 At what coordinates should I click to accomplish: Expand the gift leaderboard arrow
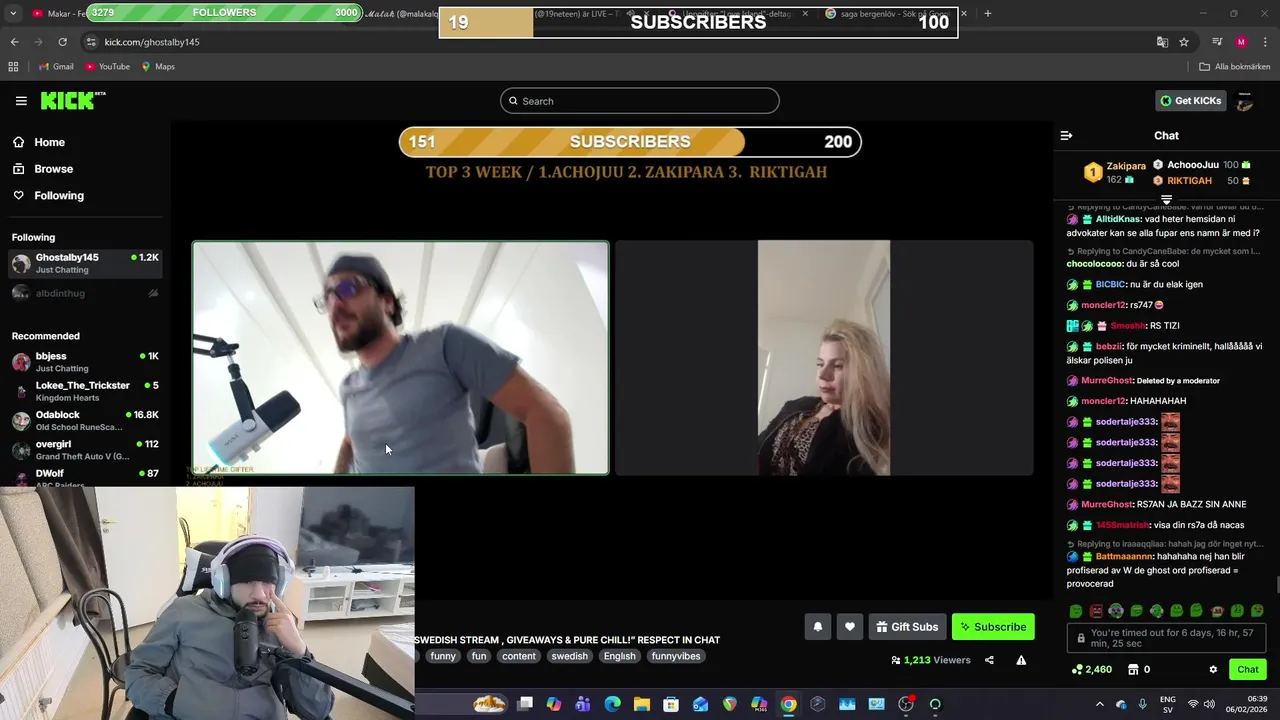tap(1166, 199)
